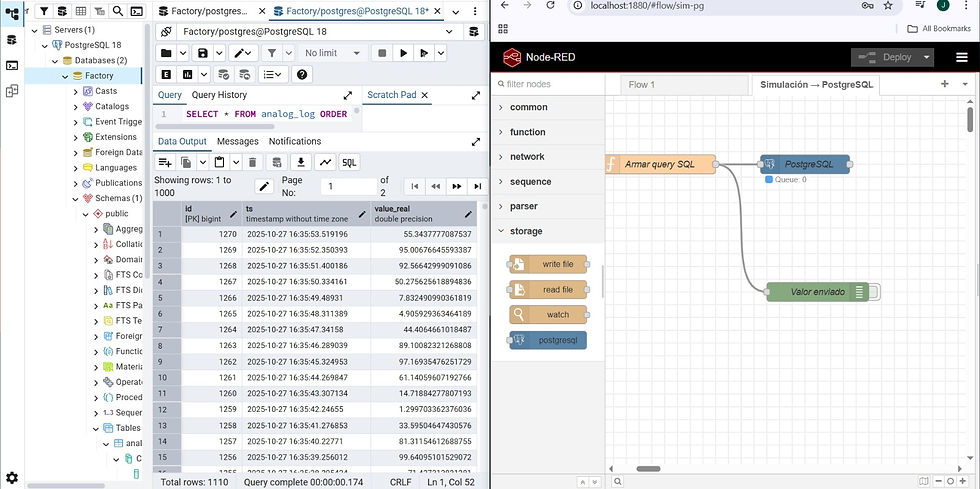
Task: Execute the query with play icon
Action: [404, 53]
